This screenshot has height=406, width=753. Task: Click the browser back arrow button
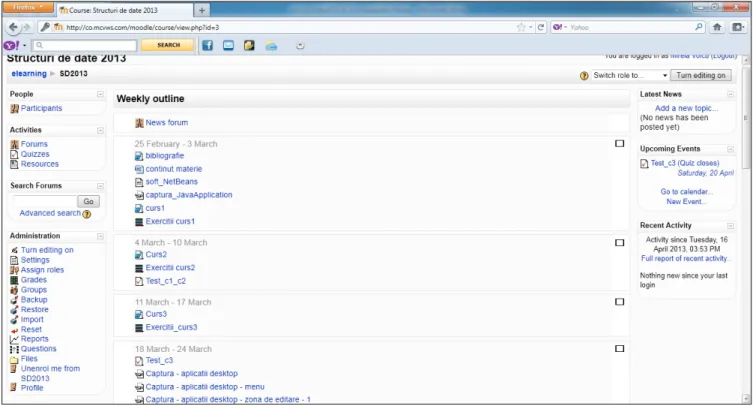click(13, 27)
